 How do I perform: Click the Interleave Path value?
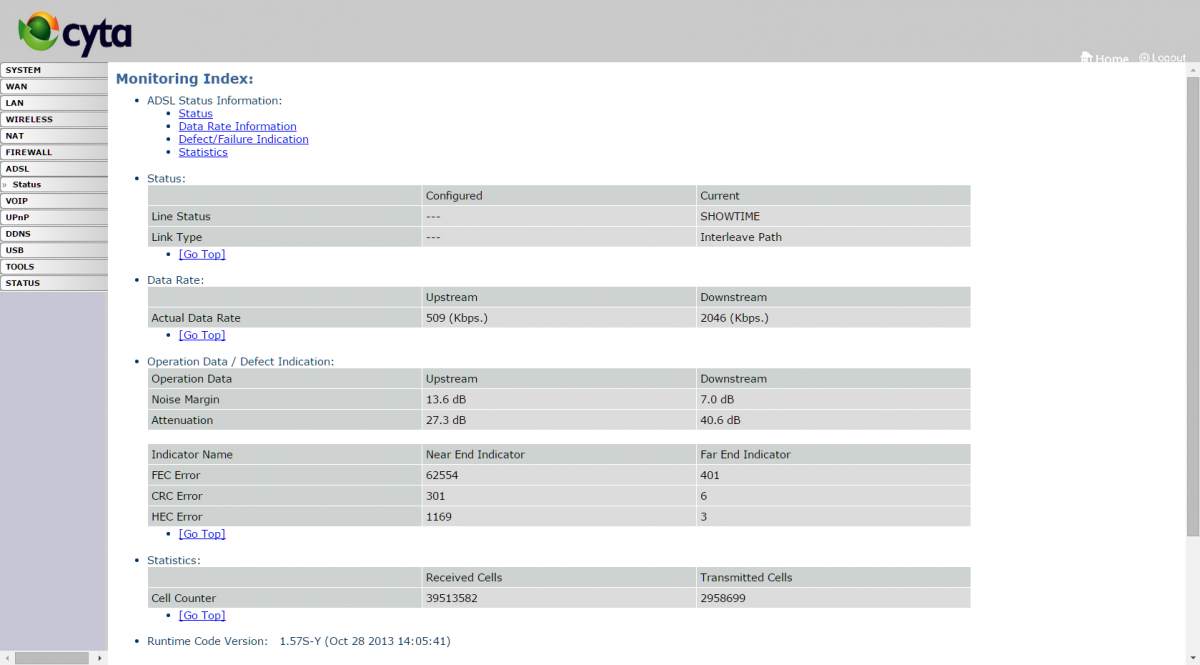tap(741, 237)
